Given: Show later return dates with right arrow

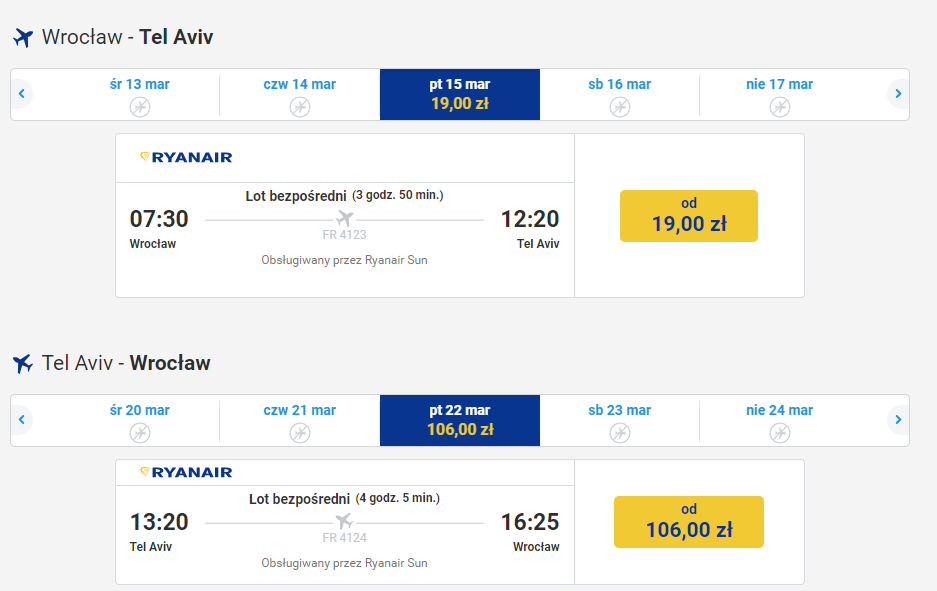Looking at the screenshot, I should click(898, 420).
